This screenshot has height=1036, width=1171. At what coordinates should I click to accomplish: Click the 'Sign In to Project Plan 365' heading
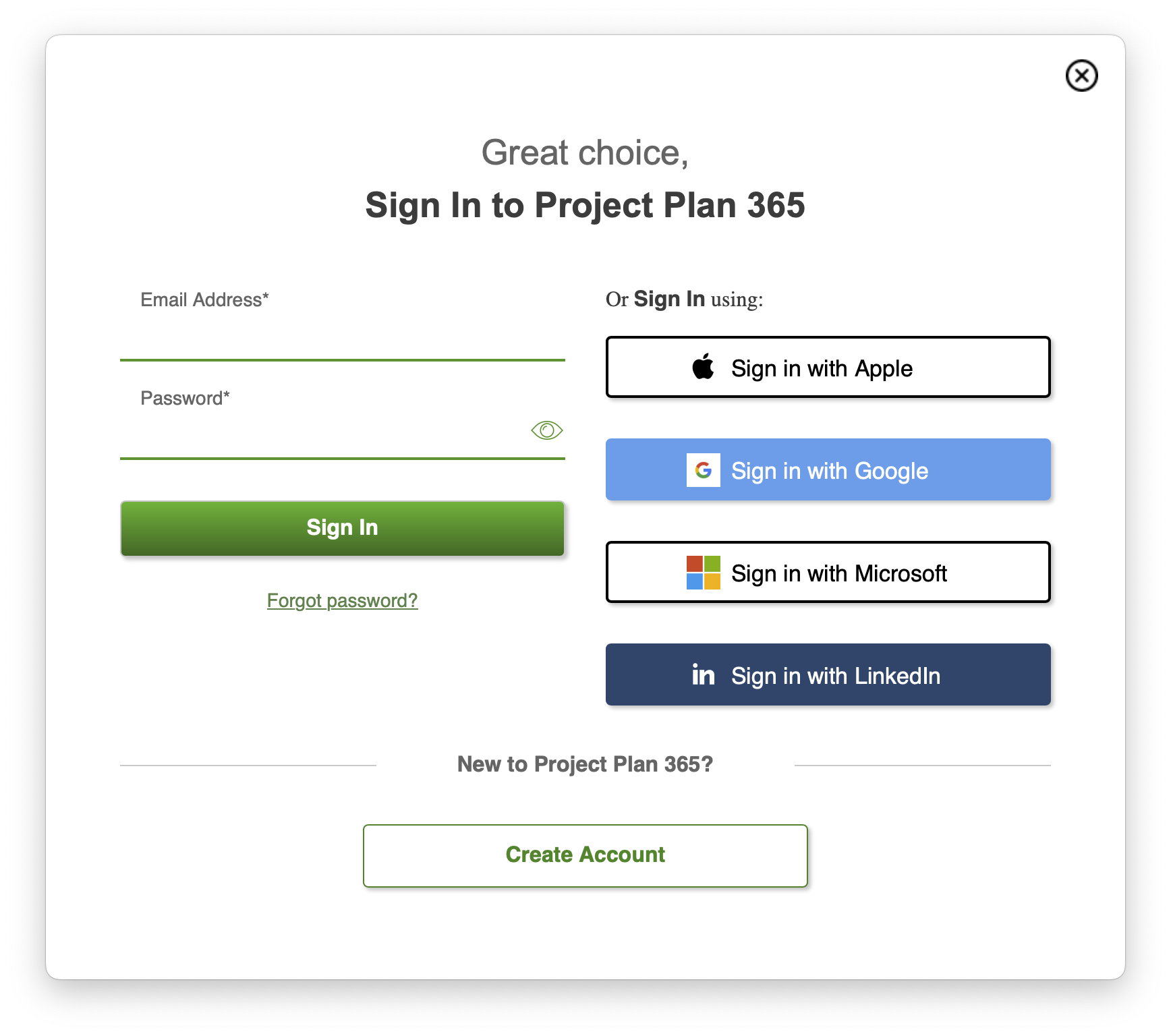pos(585,205)
